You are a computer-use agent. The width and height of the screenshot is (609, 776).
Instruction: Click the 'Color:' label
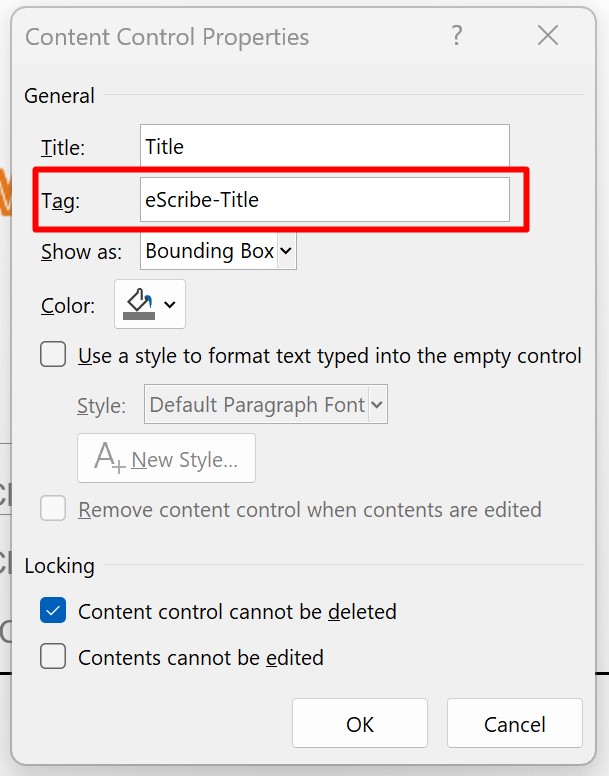[68, 305]
